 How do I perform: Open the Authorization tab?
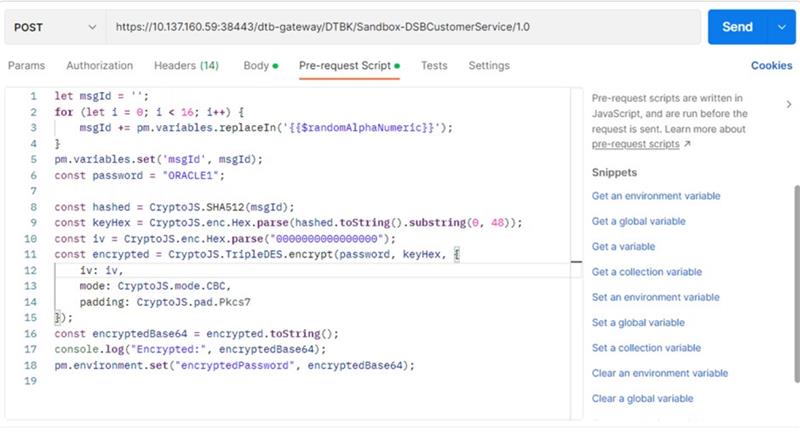[99, 66]
